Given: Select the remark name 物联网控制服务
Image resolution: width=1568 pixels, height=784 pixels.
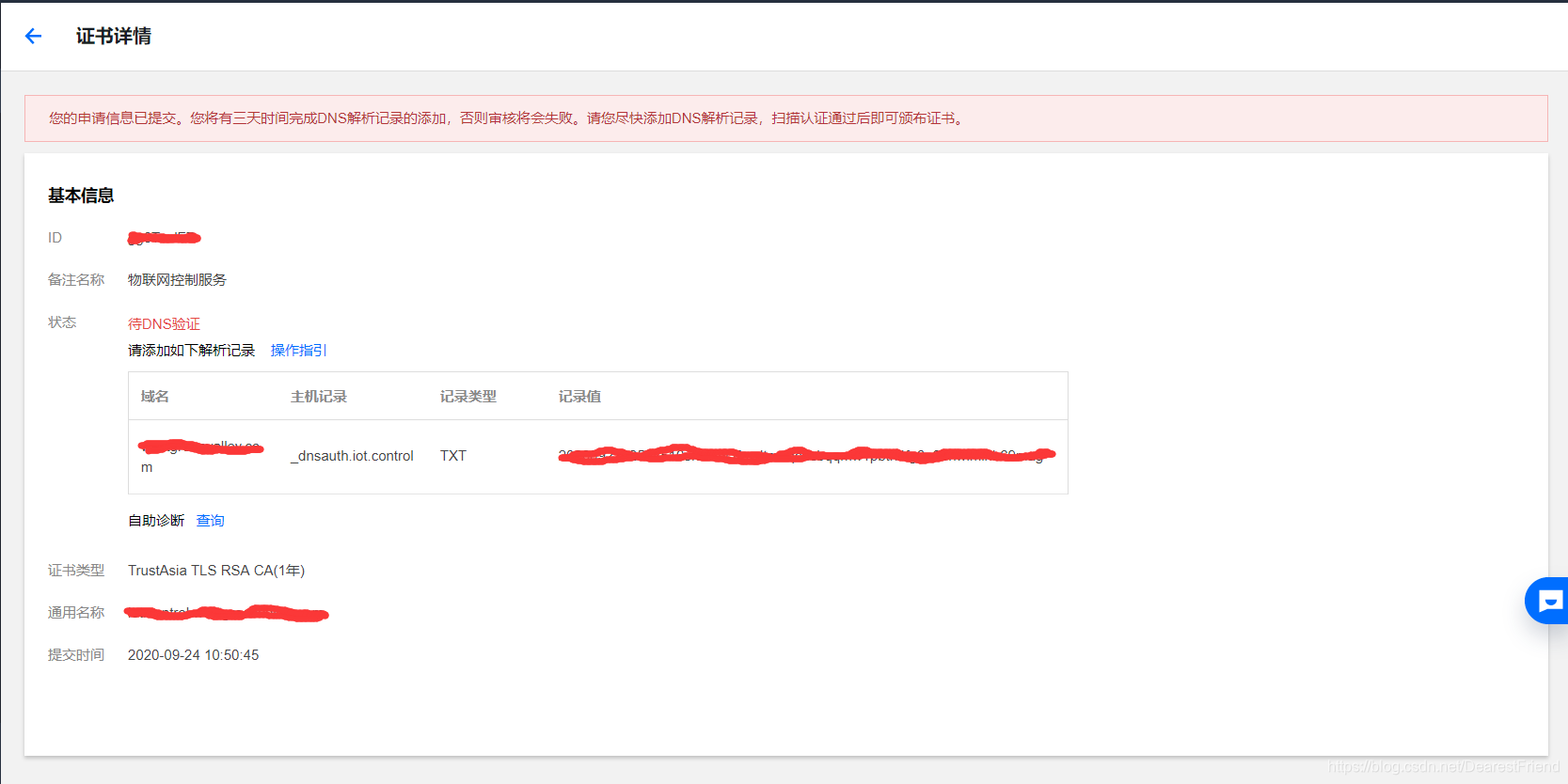Looking at the screenshot, I should [x=177, y=279].
